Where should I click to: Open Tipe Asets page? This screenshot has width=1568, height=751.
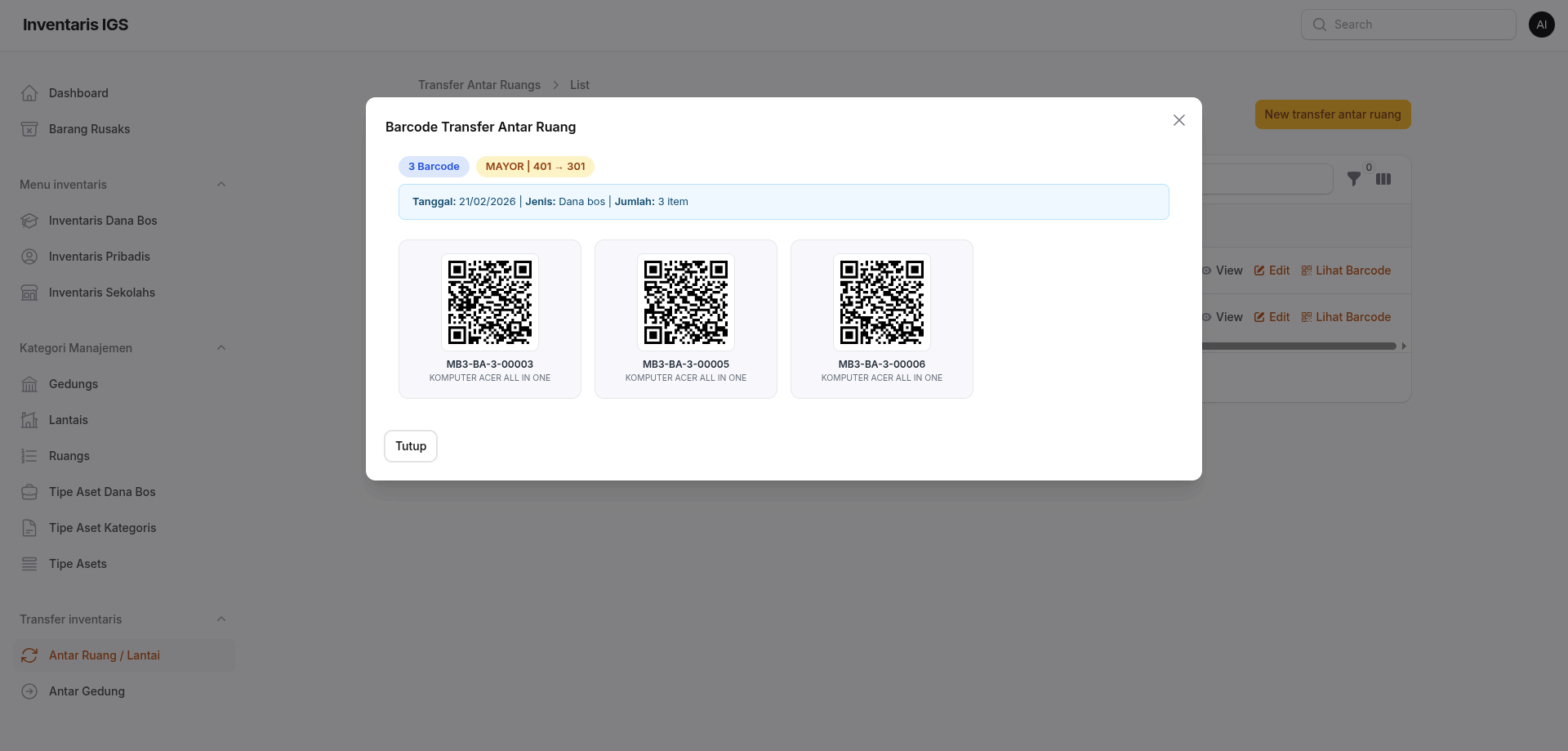124,564
